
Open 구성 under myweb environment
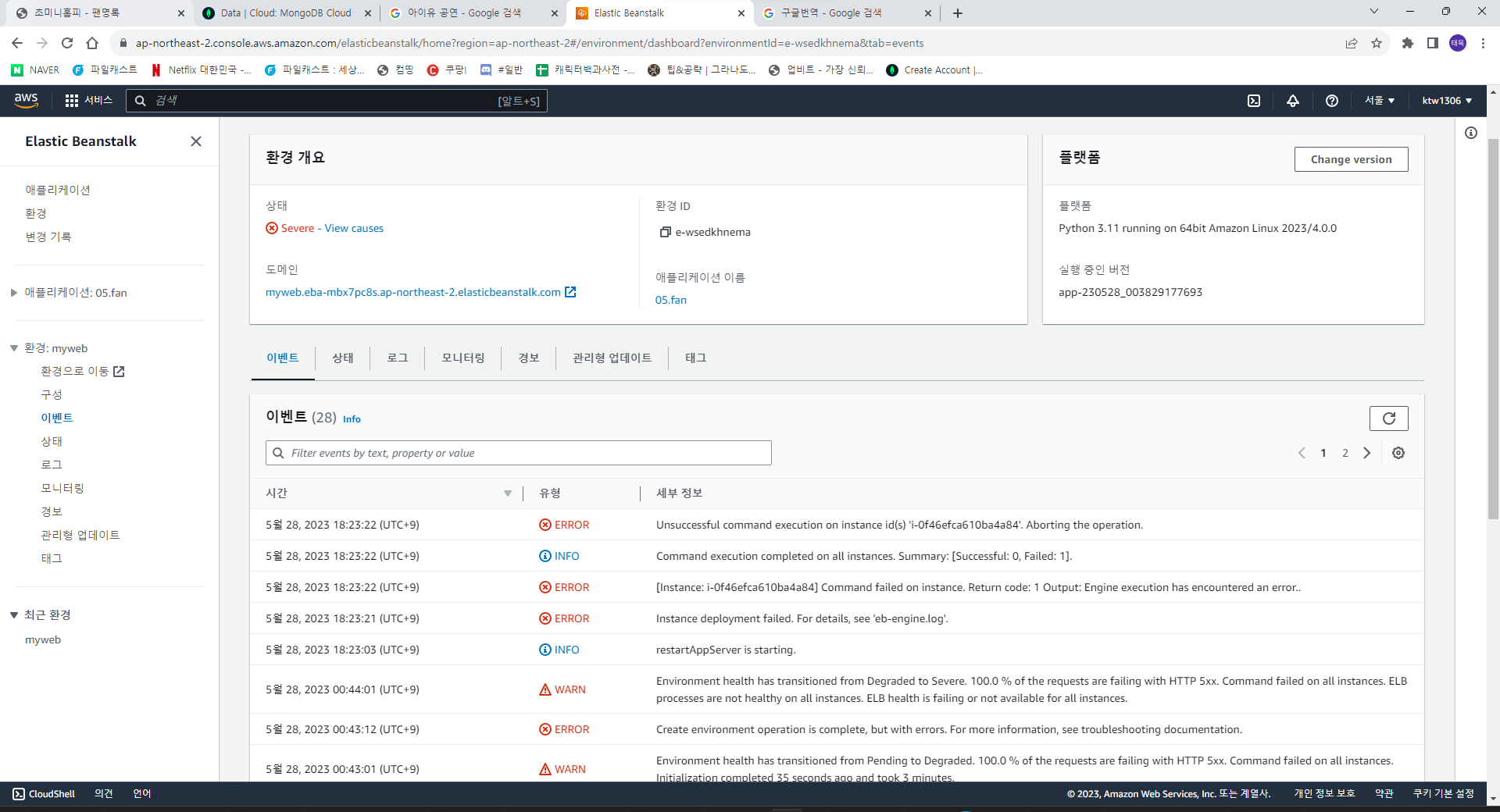point(52,395)
